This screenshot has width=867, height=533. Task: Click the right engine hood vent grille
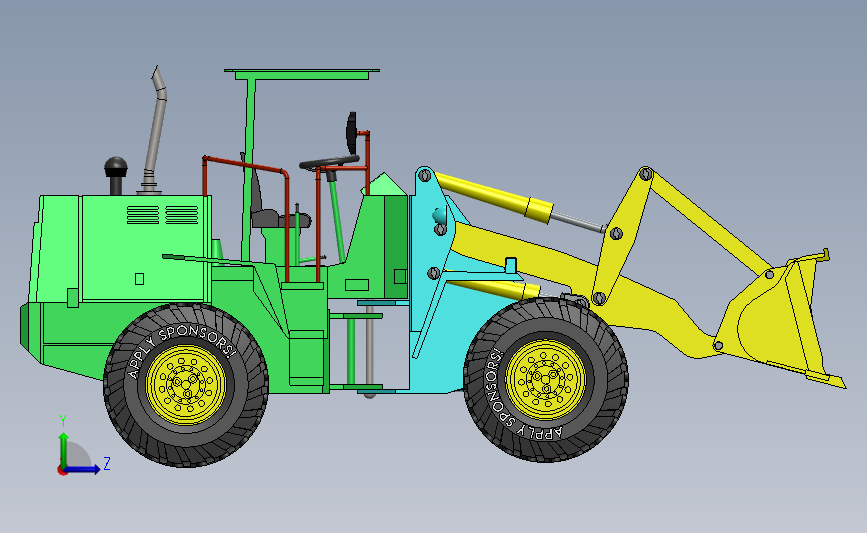181,215
